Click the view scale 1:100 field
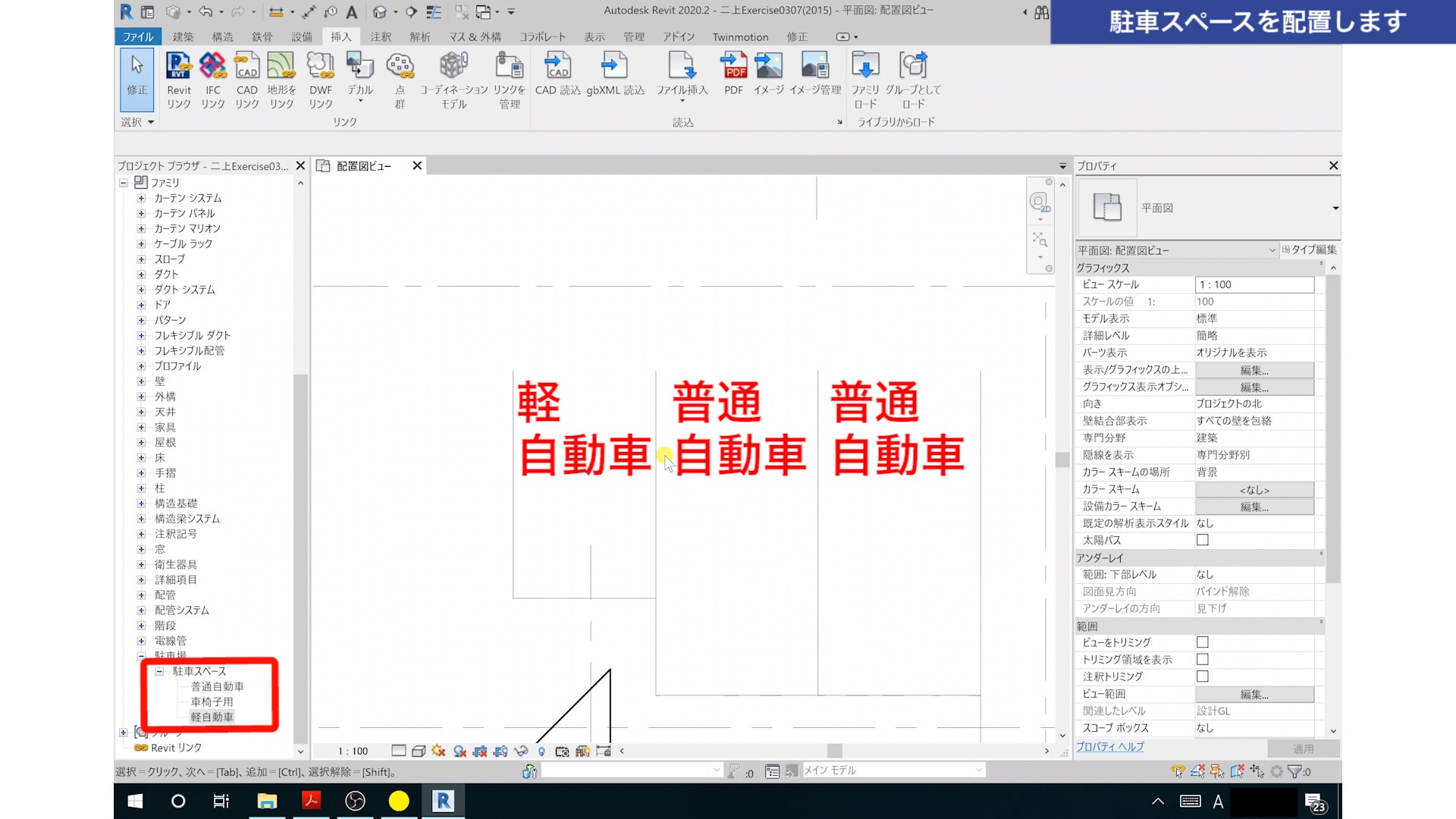Screen dimensions: 1456x819 [x=1254, y=284]
